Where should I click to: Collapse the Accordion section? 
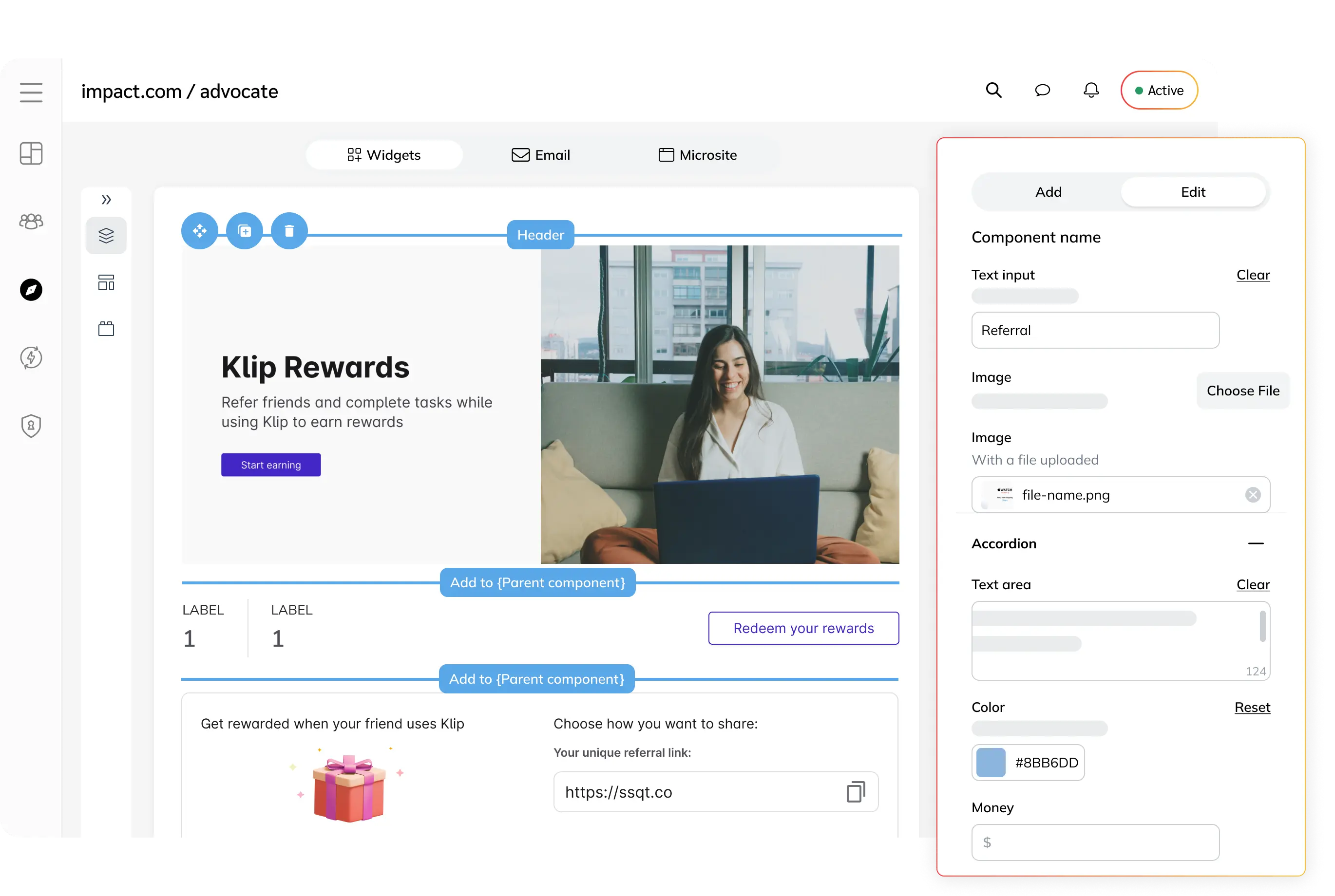1256,543
